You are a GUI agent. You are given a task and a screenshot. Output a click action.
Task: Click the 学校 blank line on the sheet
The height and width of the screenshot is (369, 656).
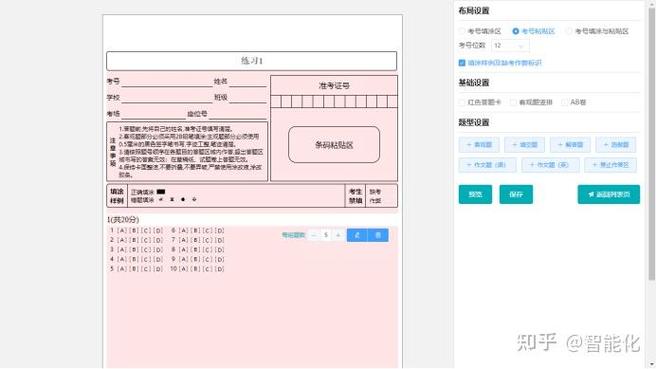tap(167, 98)
